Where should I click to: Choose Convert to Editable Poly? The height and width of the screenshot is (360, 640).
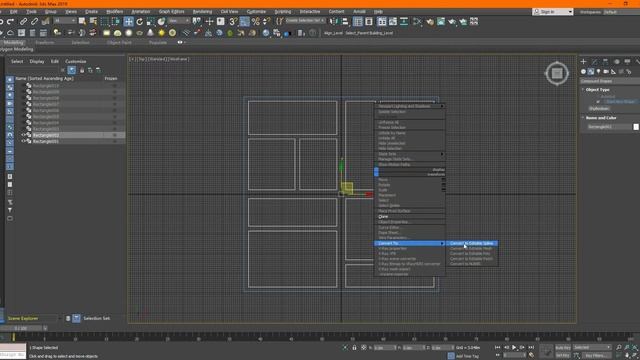(x=471, y=253)
